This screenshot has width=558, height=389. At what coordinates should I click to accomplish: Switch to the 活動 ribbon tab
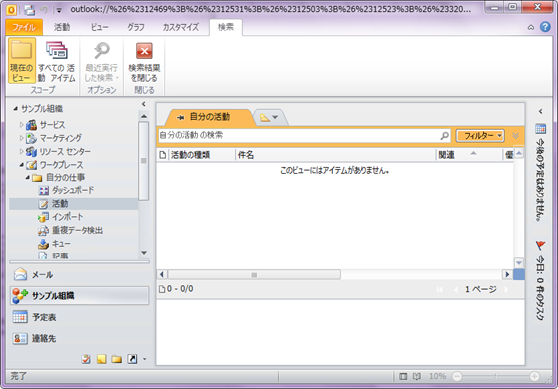point(62,27)
